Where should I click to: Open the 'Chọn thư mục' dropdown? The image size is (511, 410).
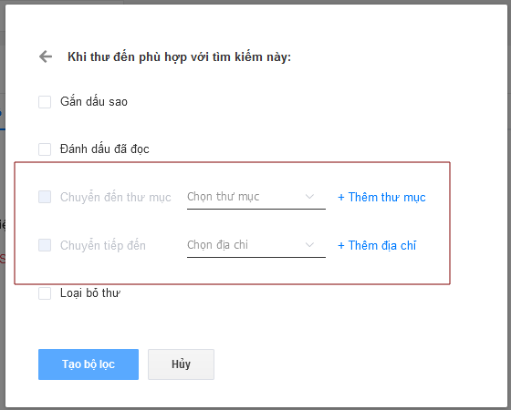pos(256,197)
